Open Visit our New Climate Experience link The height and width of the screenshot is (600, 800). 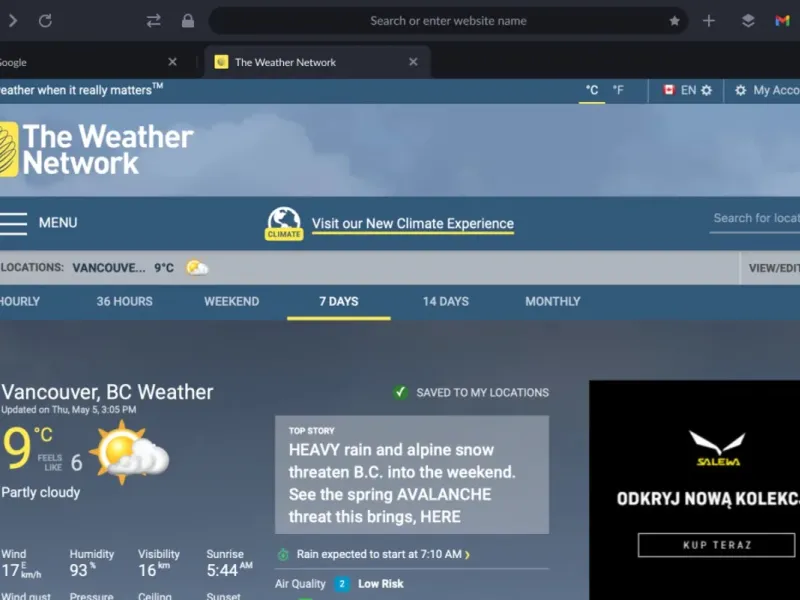pos(413,223)
